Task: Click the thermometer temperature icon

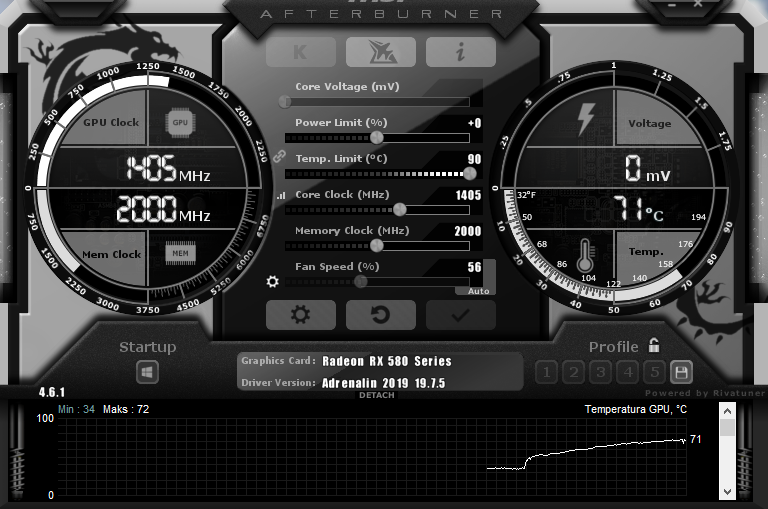Action: tap(585, 255)
